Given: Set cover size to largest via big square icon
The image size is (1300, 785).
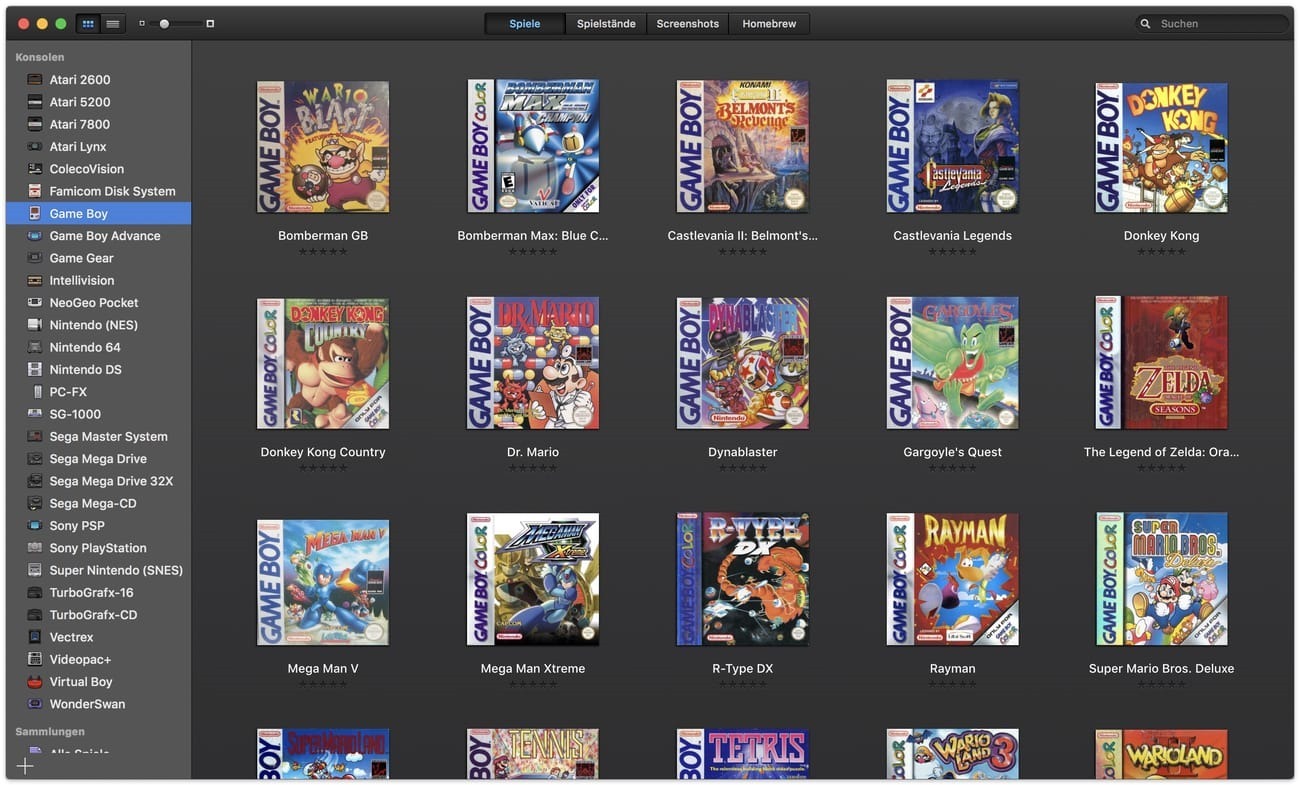Looking at the screenshot, I should click(210, 23).
